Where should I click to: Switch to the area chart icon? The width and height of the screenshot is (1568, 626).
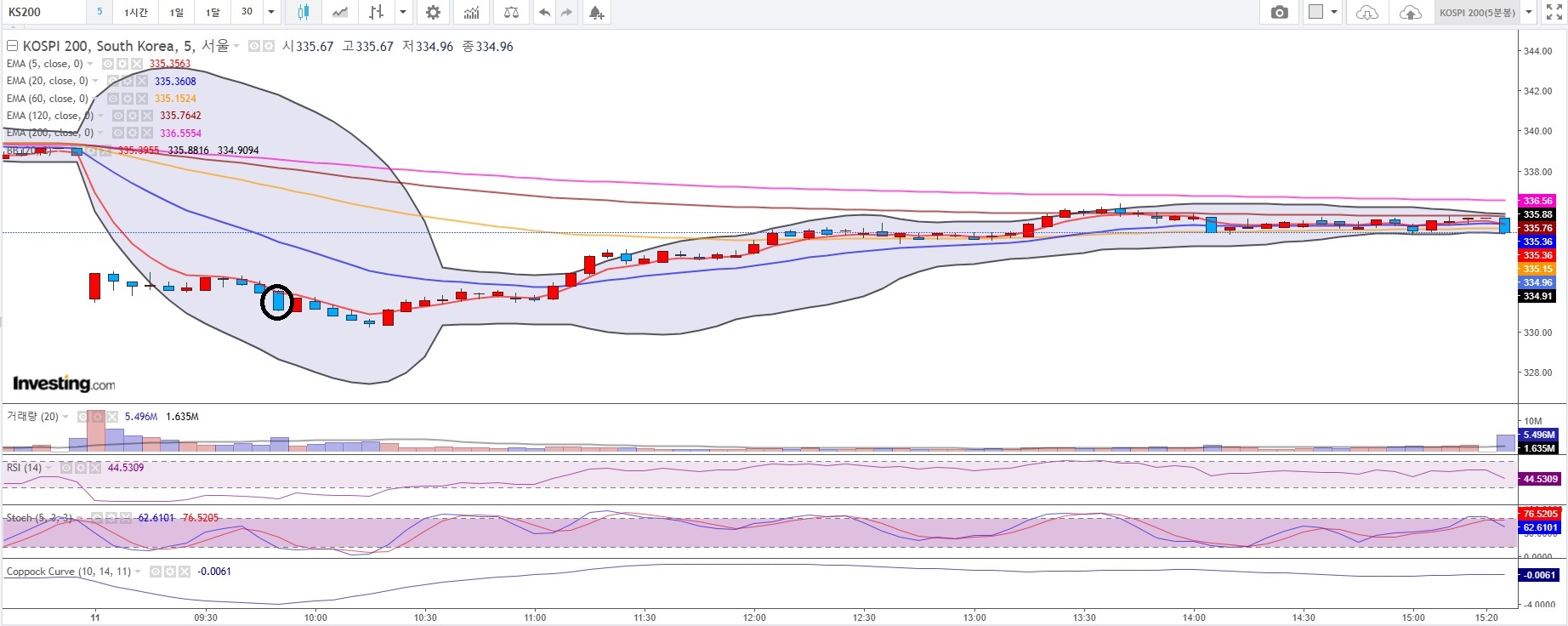(340, 12)
